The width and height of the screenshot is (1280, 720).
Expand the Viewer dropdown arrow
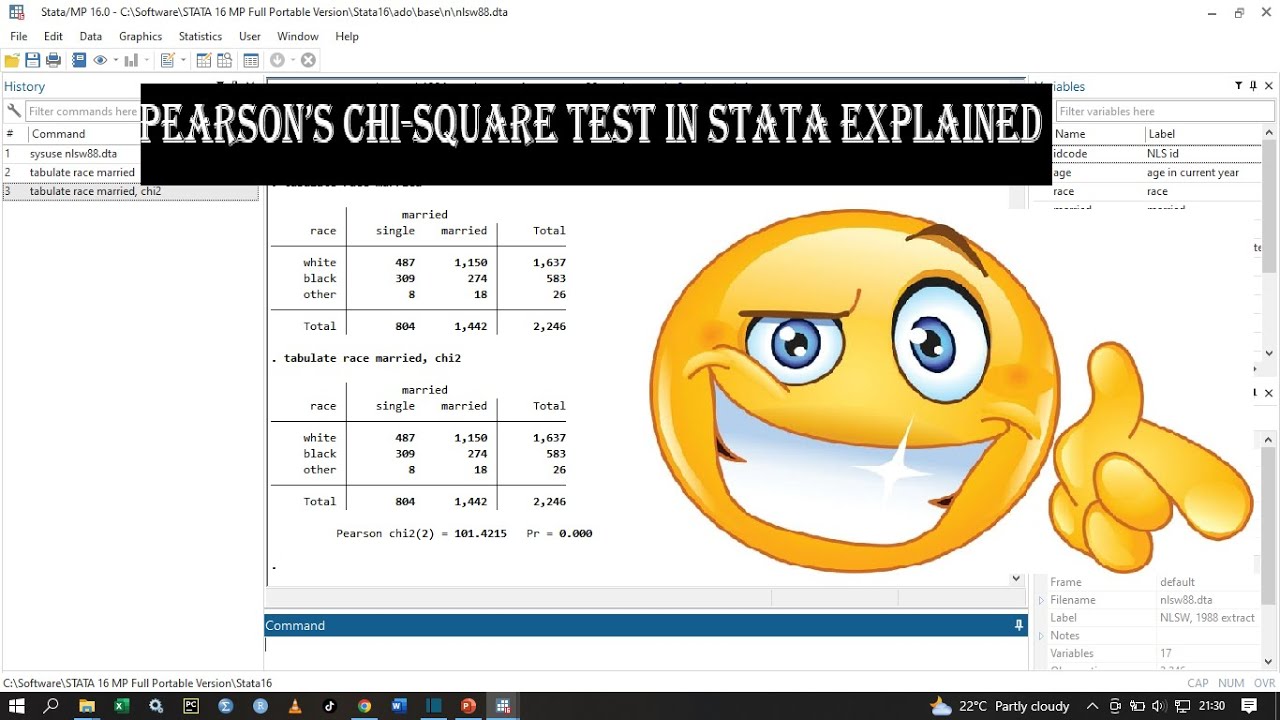tap(115, 60)
